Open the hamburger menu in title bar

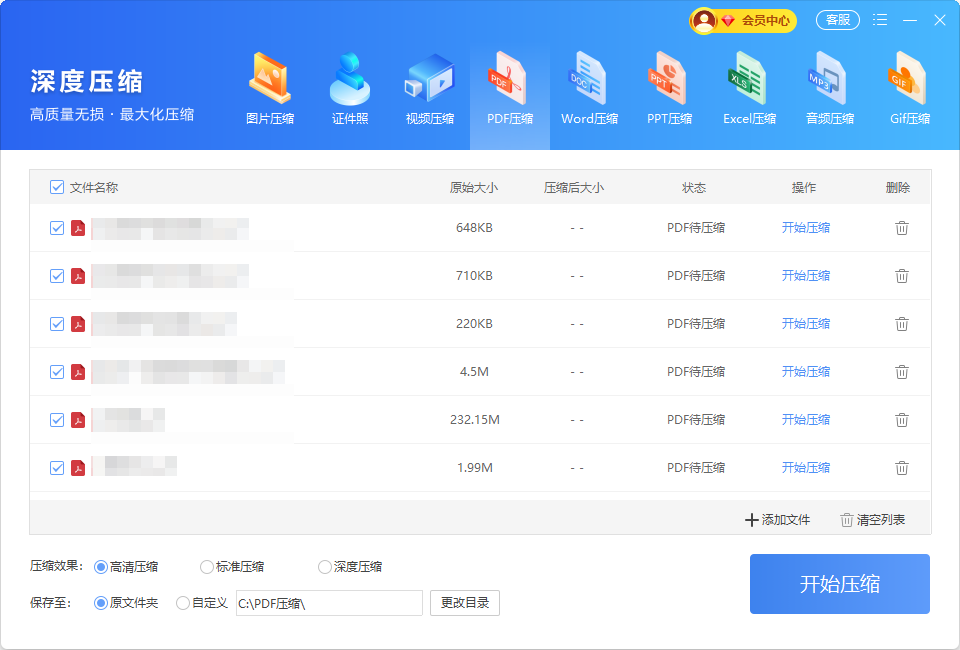pos(880,20)
